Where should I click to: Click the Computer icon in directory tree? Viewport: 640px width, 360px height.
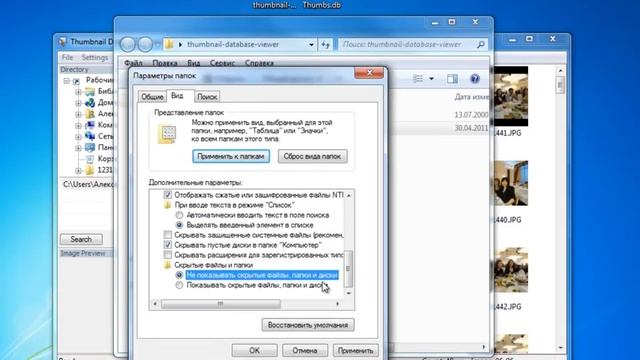click(90, 125)
